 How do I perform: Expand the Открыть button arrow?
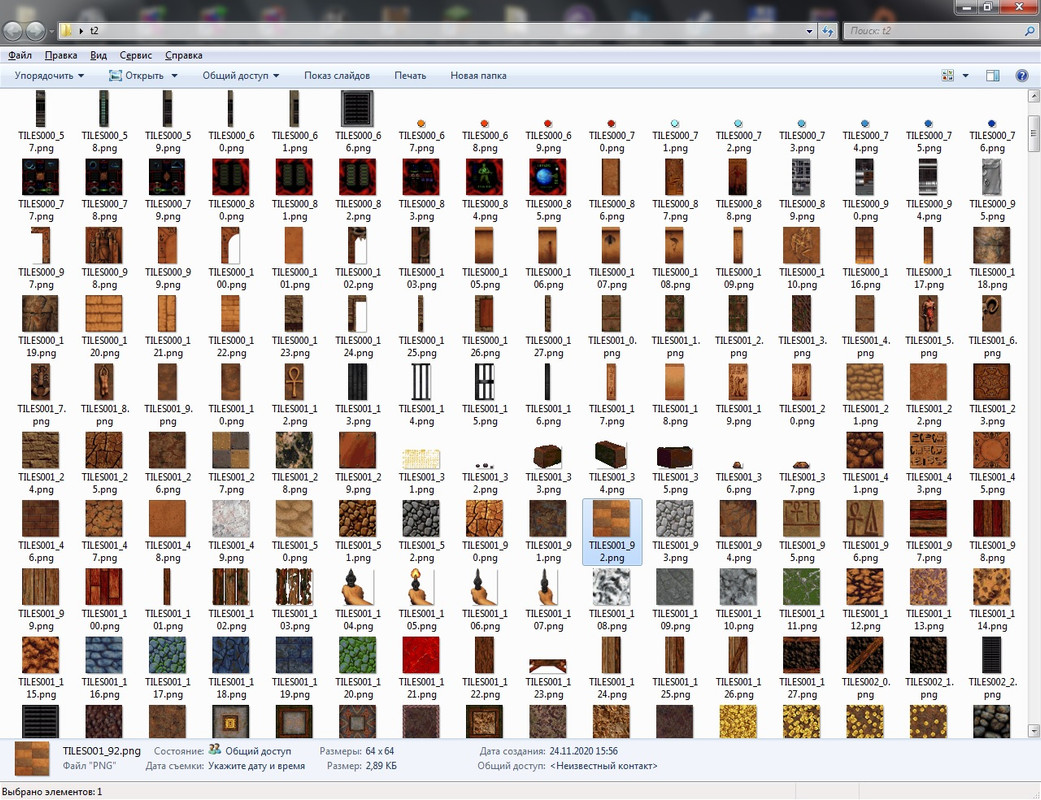click(175, 76)
